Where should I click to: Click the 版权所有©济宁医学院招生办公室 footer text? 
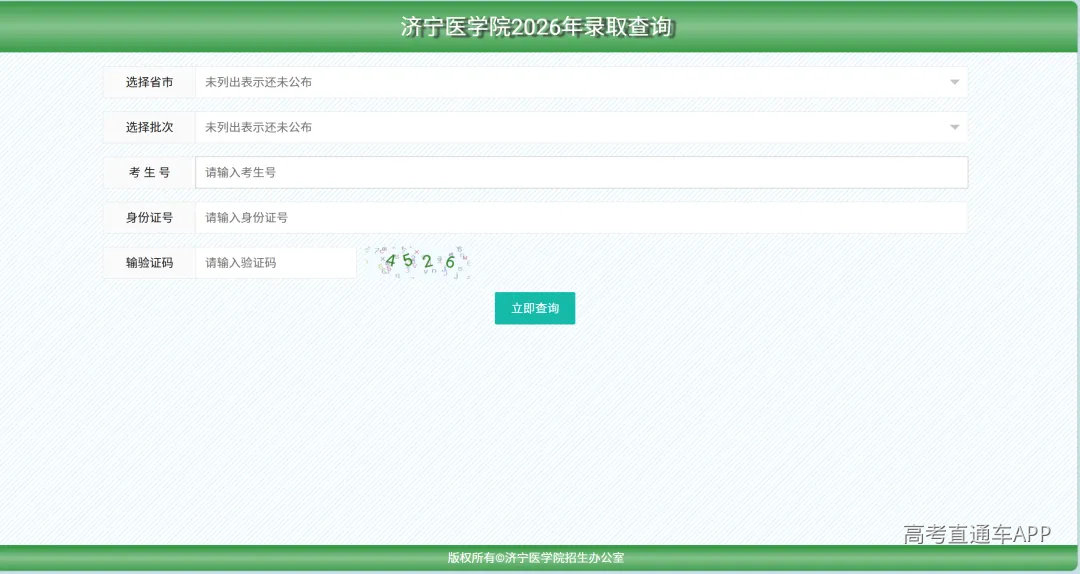[536, 557]
